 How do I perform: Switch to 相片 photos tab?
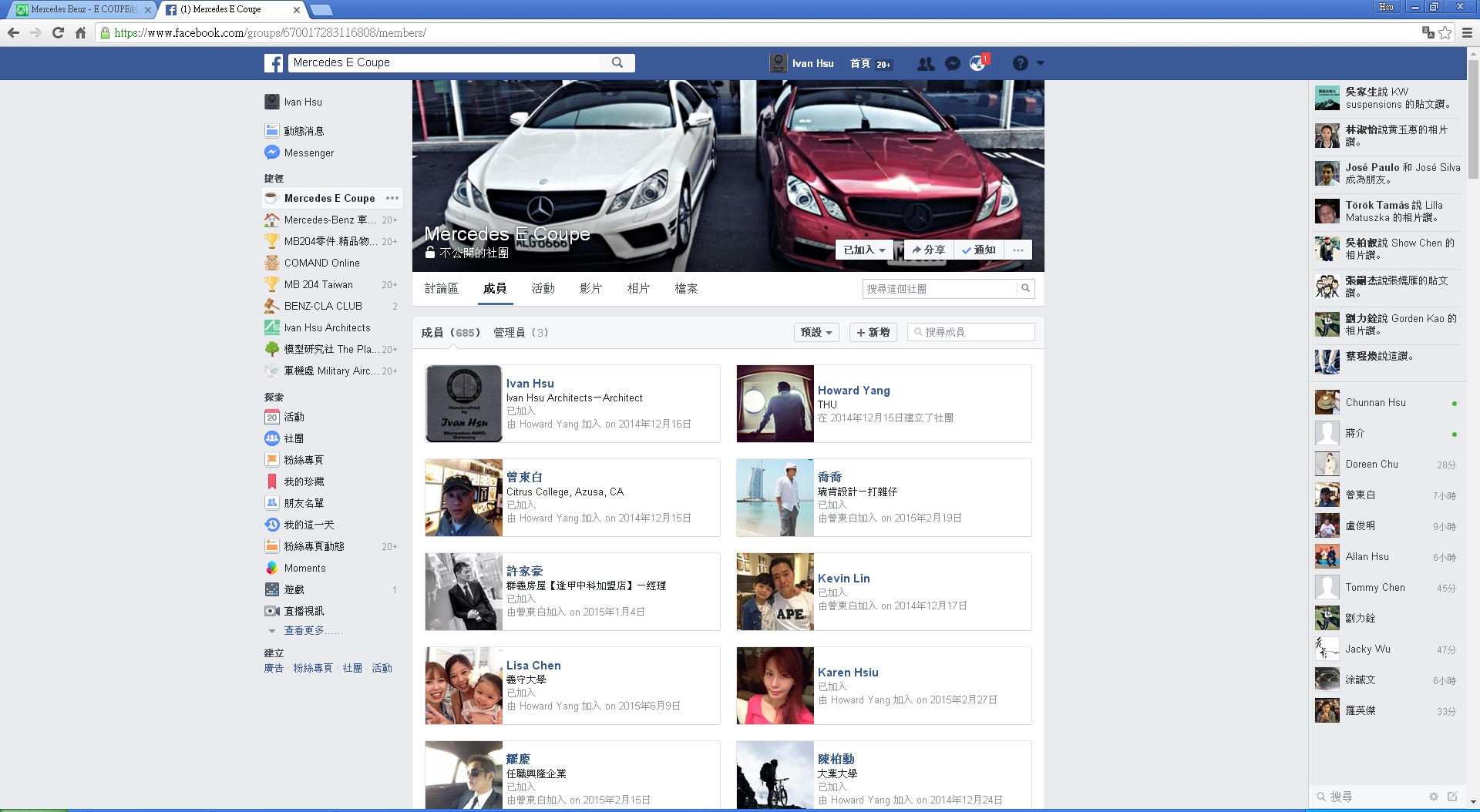point(639,288)
